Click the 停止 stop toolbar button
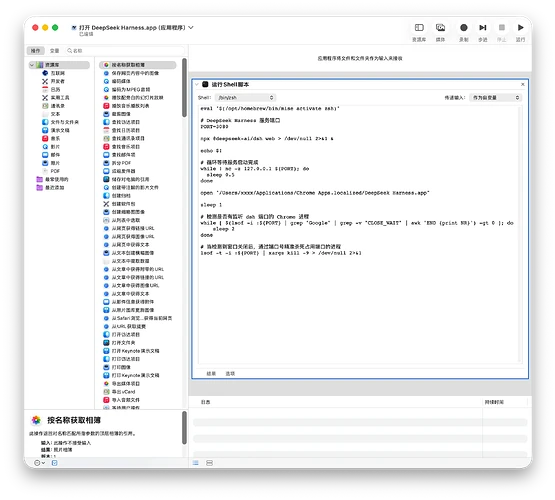Viewport: 555px width, 500px height. (502, 28)
